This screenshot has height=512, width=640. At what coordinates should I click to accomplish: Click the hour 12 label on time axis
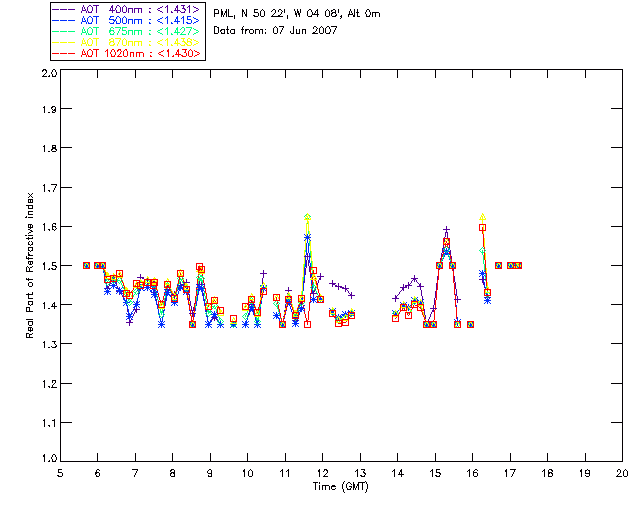click(x=322, y=473)
